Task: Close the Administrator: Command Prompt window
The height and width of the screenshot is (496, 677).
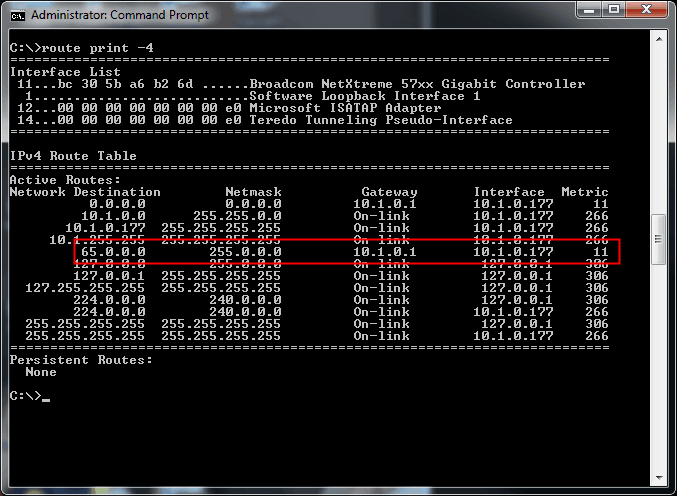Action: coord(646,10)
